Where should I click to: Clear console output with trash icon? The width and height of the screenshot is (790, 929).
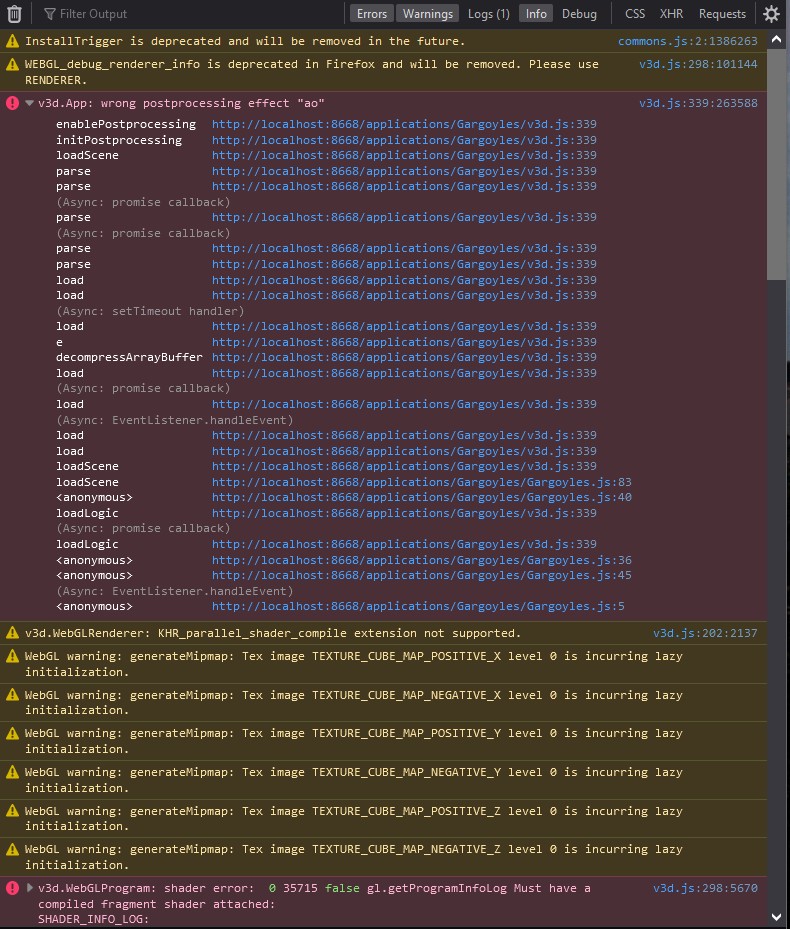14,14
